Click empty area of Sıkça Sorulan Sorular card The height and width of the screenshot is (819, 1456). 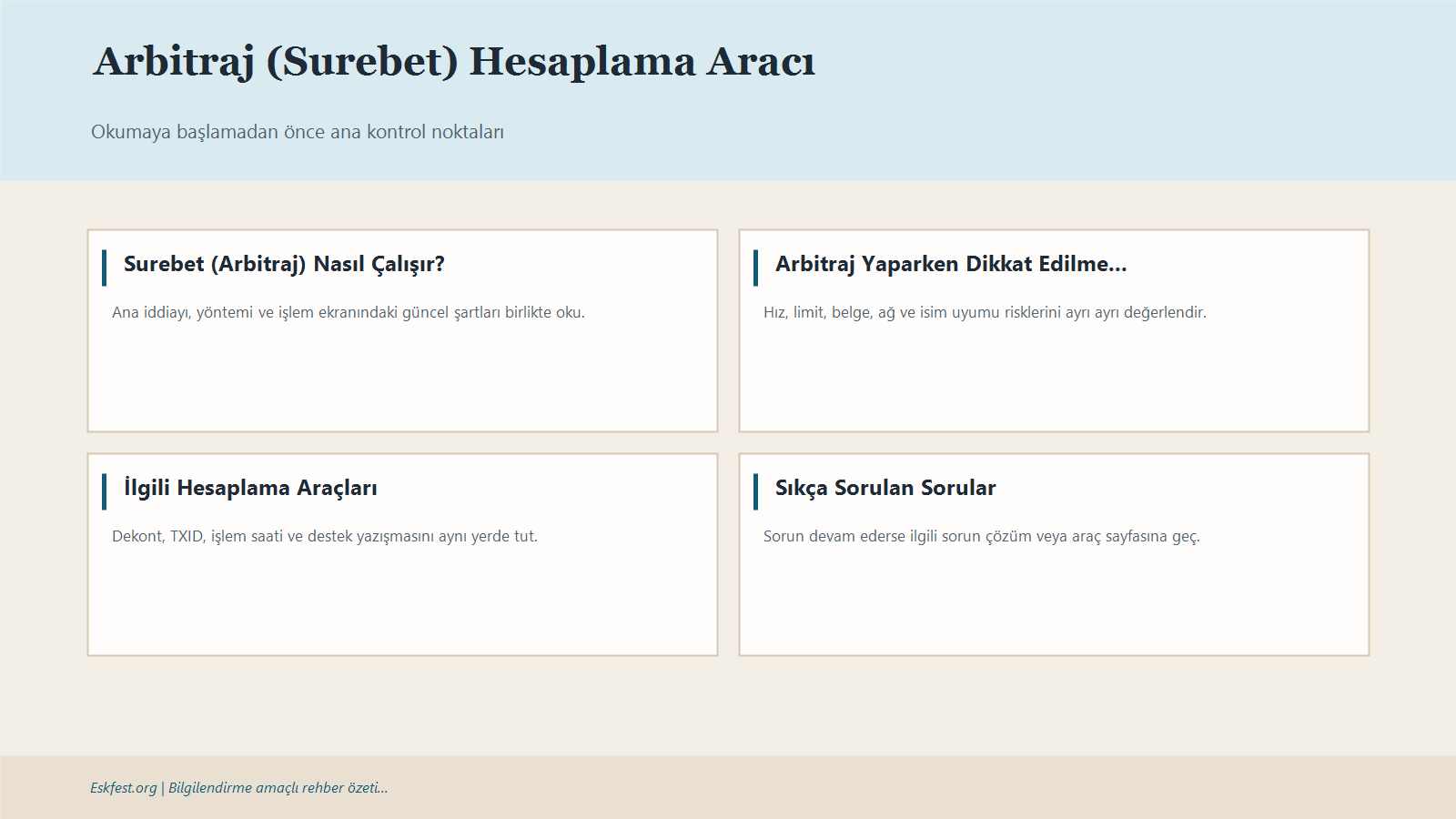click(x=1054, y=601)
